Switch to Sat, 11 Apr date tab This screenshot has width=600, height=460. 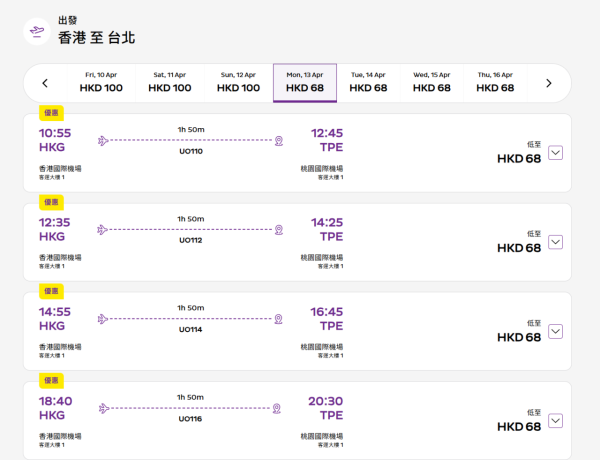click(170, 82)
